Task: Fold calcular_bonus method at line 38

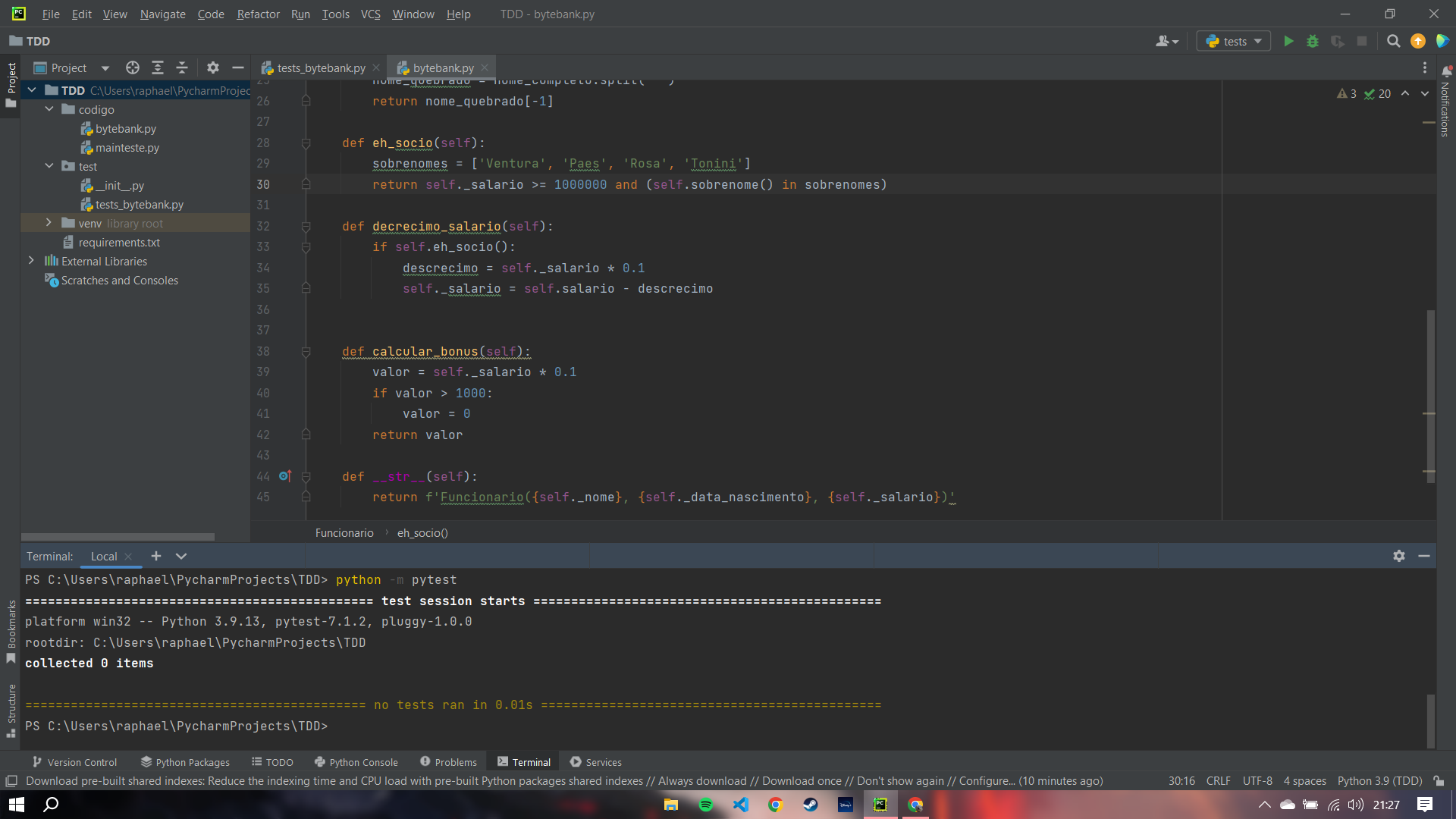Action: tap(306, 351)
